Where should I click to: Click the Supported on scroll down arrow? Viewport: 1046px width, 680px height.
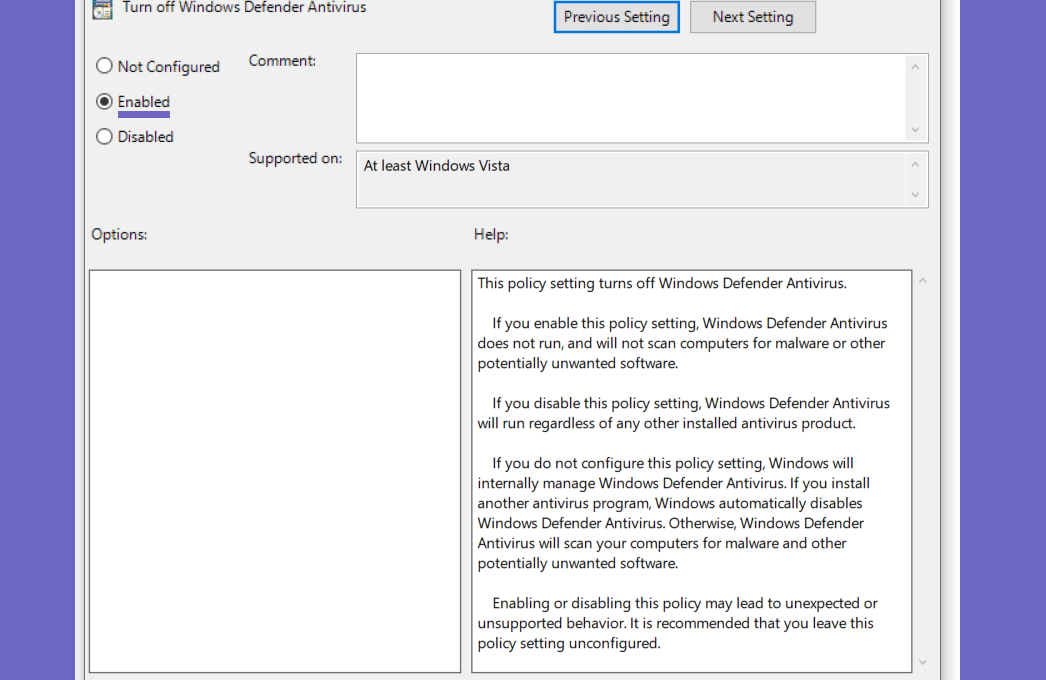pos(915,195)
